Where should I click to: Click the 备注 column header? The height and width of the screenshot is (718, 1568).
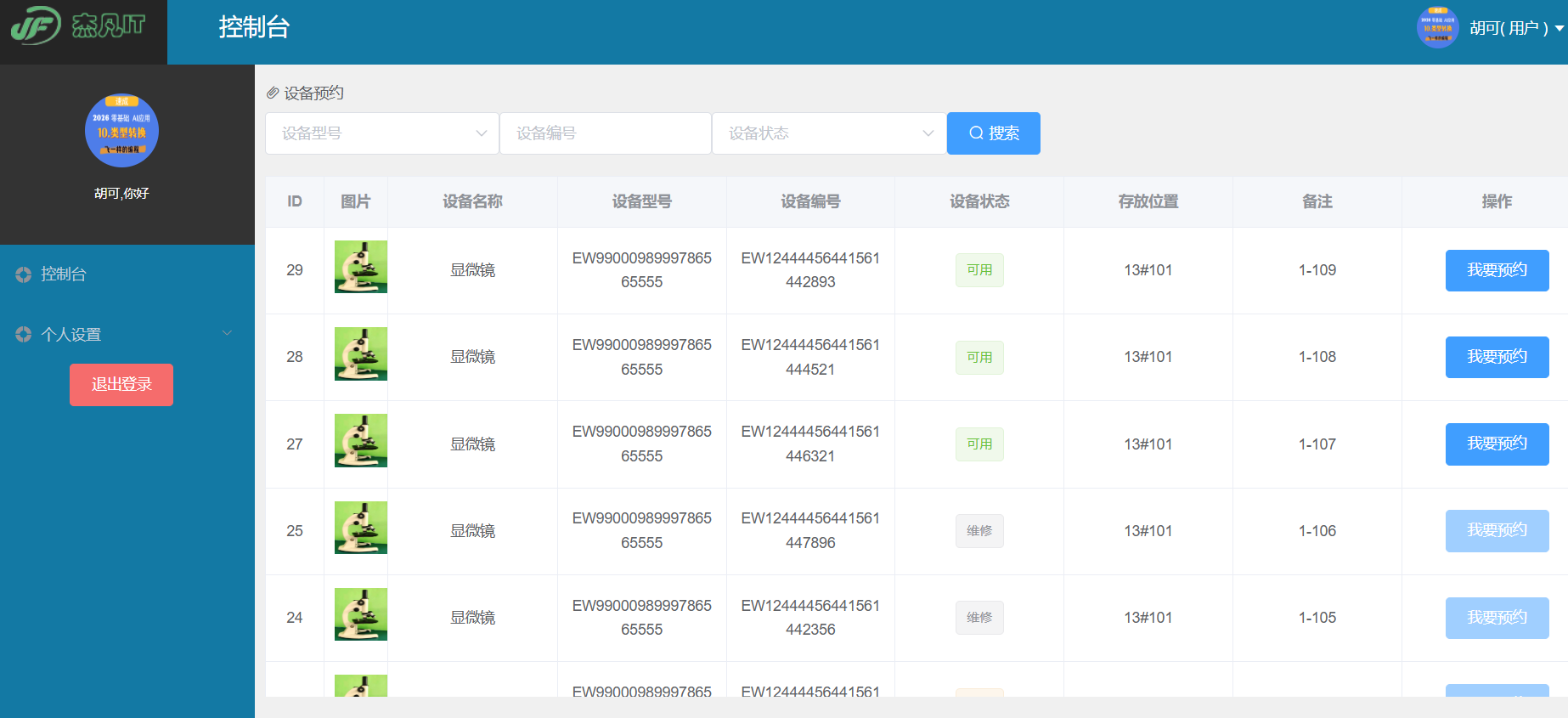tap(1317, 201)
